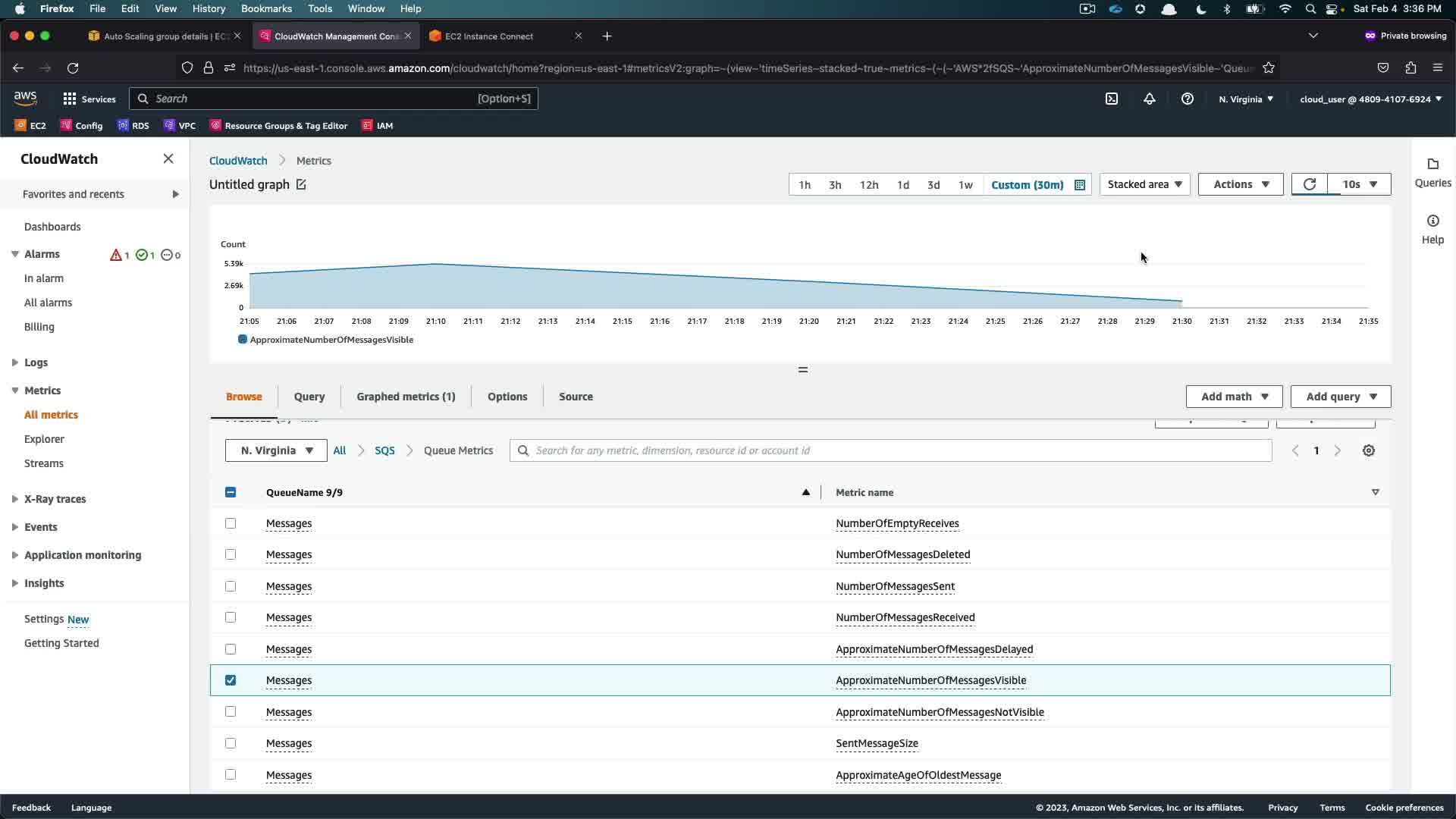Click the refresh graph icon

[x=1309, y=184]
